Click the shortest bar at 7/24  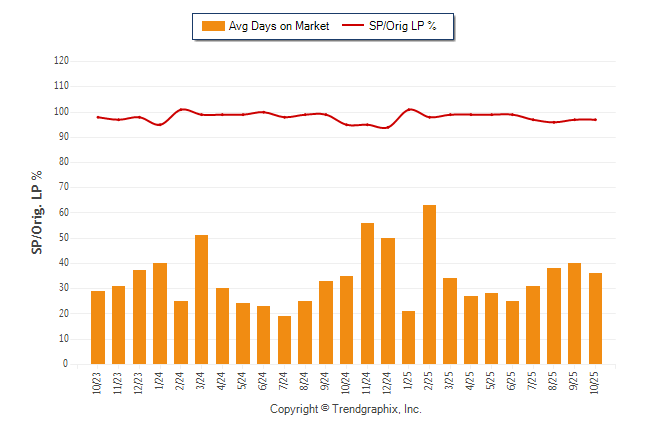284,340
